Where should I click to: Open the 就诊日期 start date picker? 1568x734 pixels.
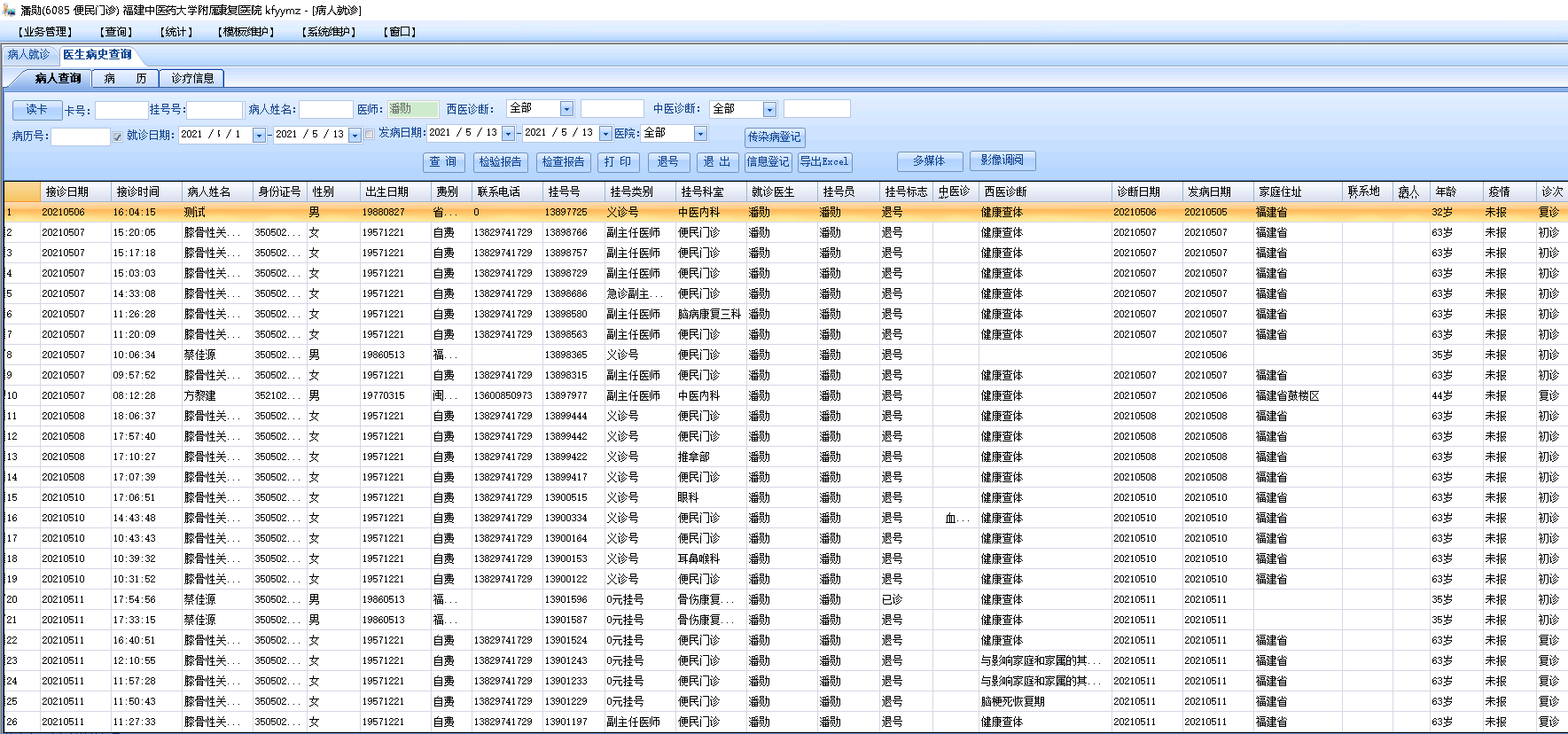tap(259, 136)
